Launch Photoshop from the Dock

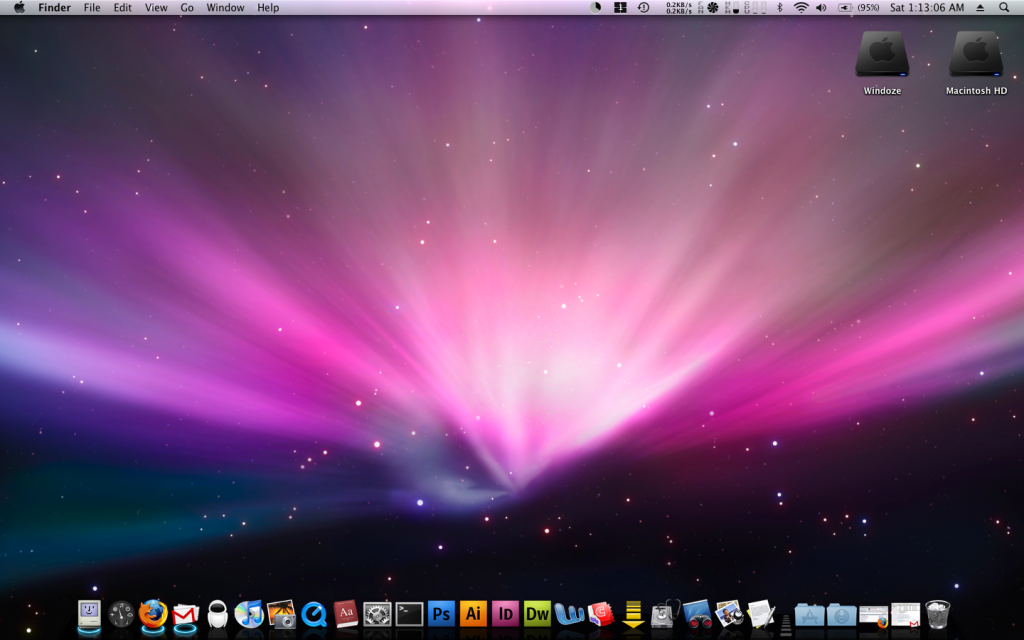pos(441,615)
